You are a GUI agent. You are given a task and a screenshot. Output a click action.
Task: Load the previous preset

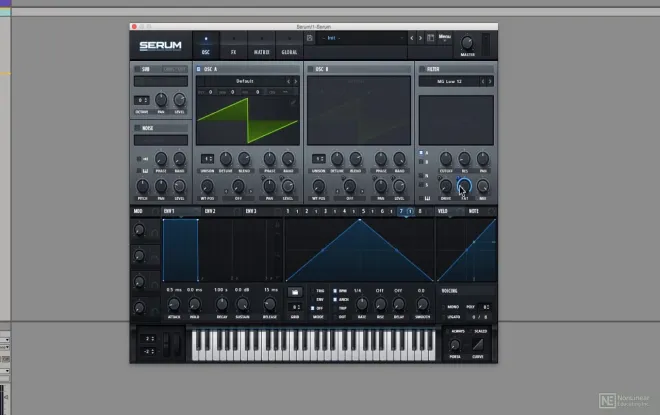coord(412,38)
